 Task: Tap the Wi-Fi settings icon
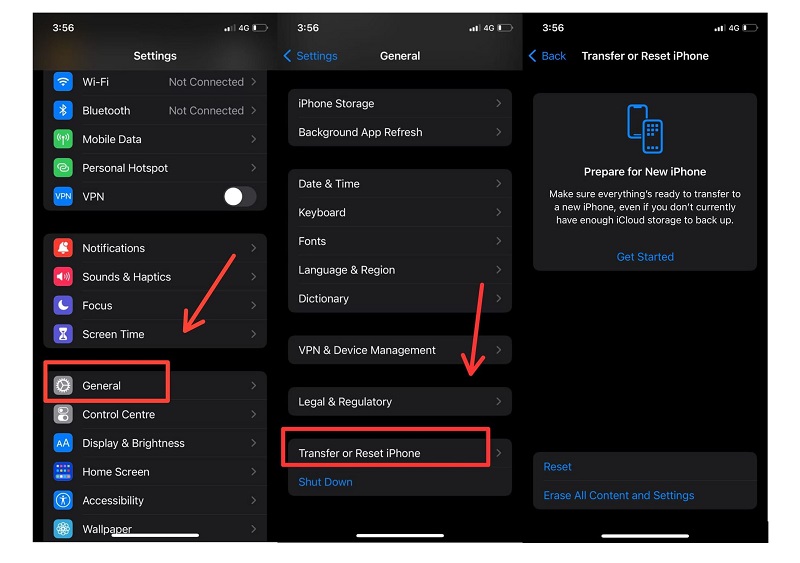point(63,82)
